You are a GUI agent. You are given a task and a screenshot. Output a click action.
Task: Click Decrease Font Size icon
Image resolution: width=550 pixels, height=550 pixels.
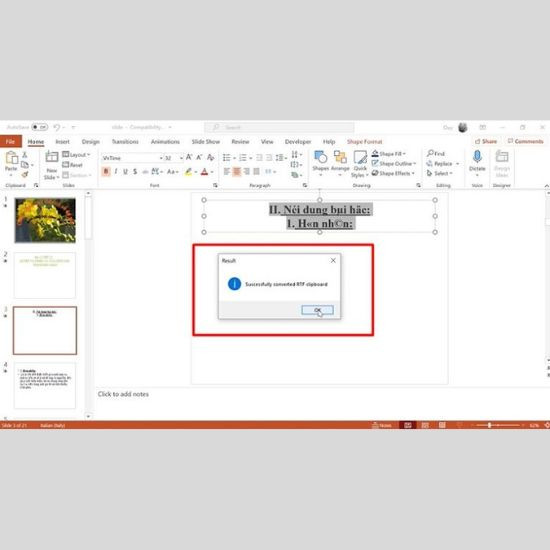click(x=199, y=157)
